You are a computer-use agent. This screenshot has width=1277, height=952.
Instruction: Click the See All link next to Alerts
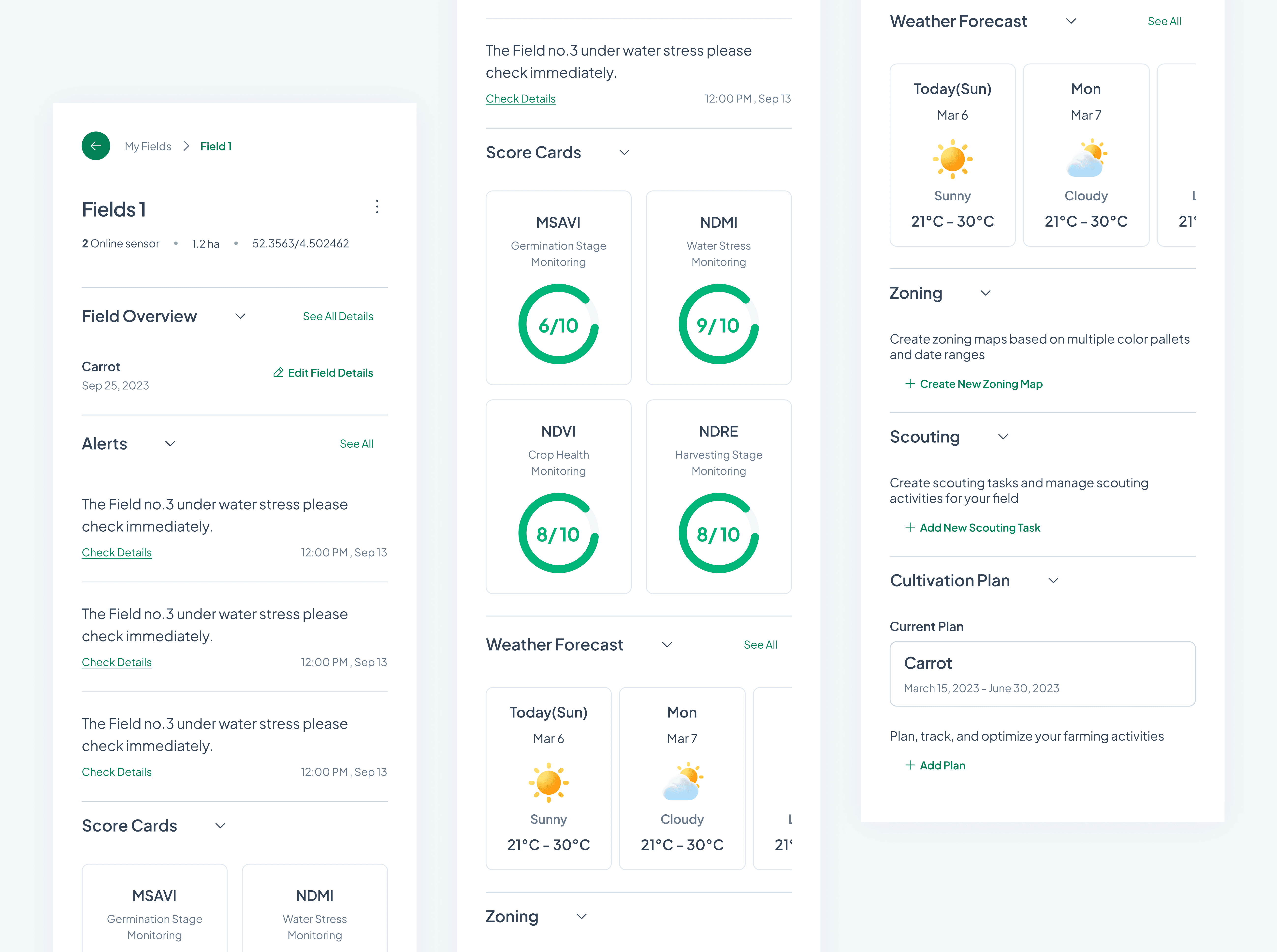tap(356, 444)
